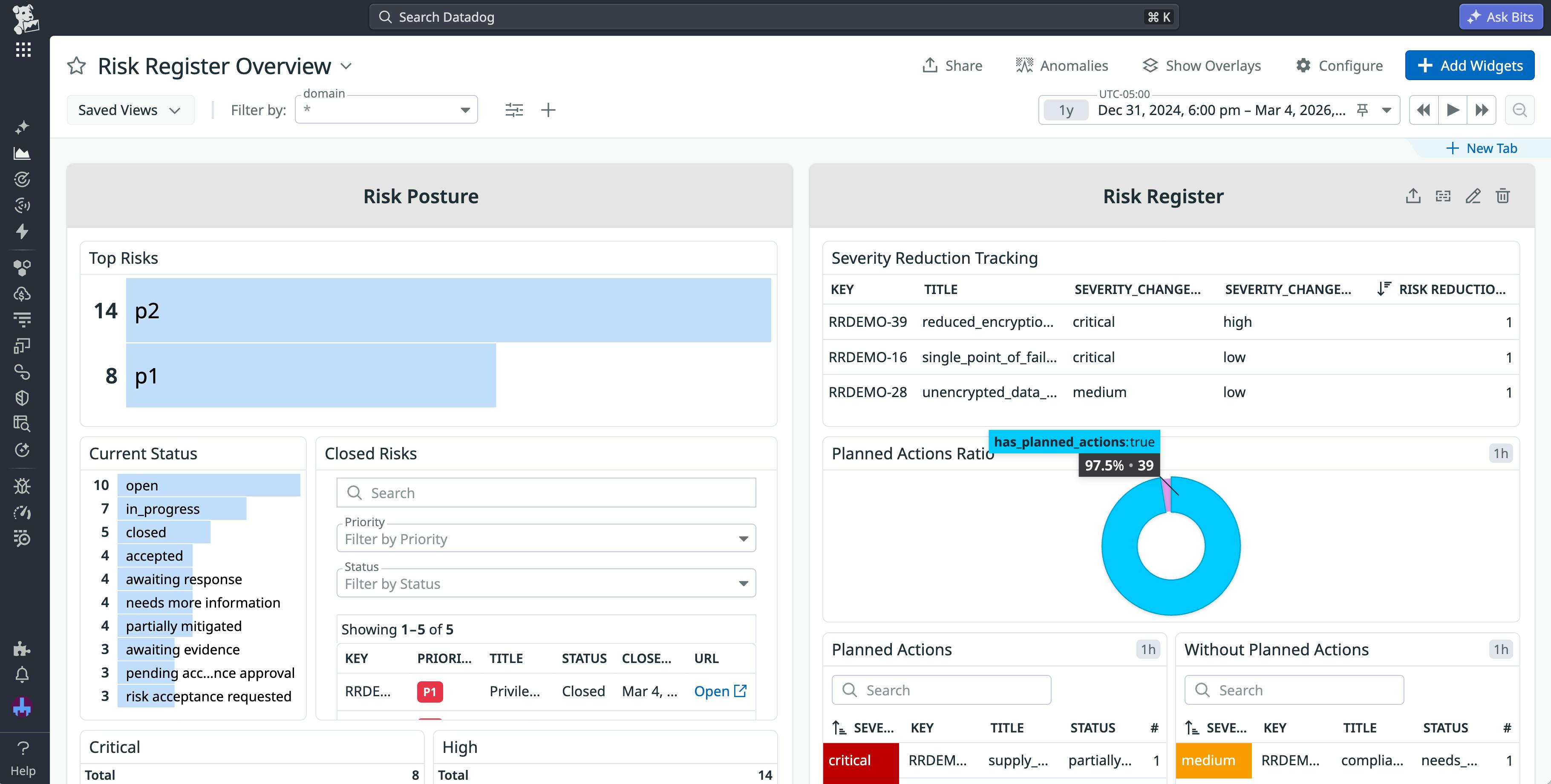Screen dimensions: 1551x784
Task: Click the Add Widgets button
Action: click(1469, 65)
